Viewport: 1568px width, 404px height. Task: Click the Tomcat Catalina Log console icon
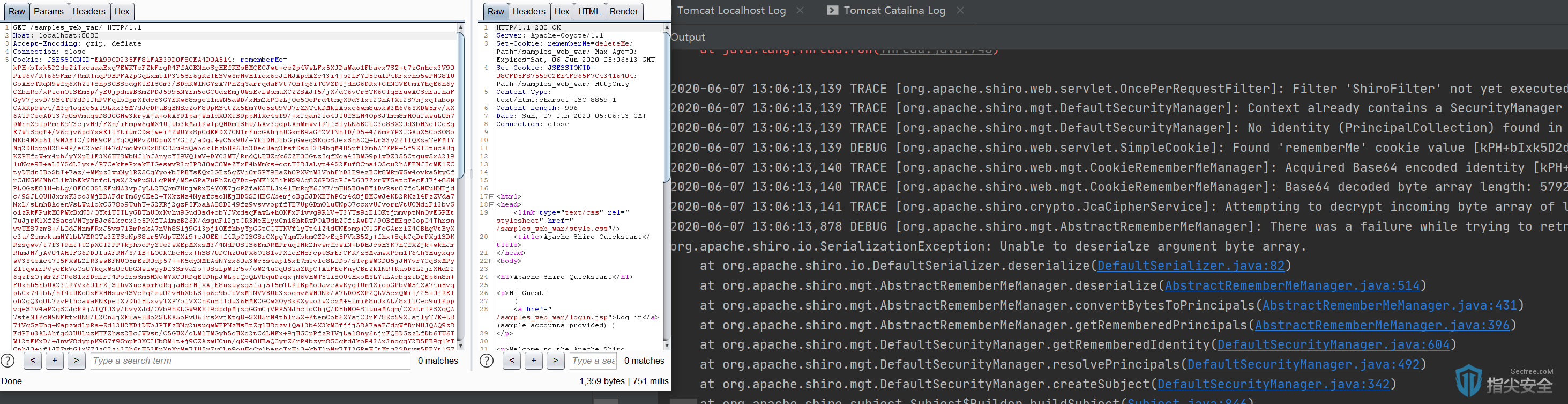832,10
